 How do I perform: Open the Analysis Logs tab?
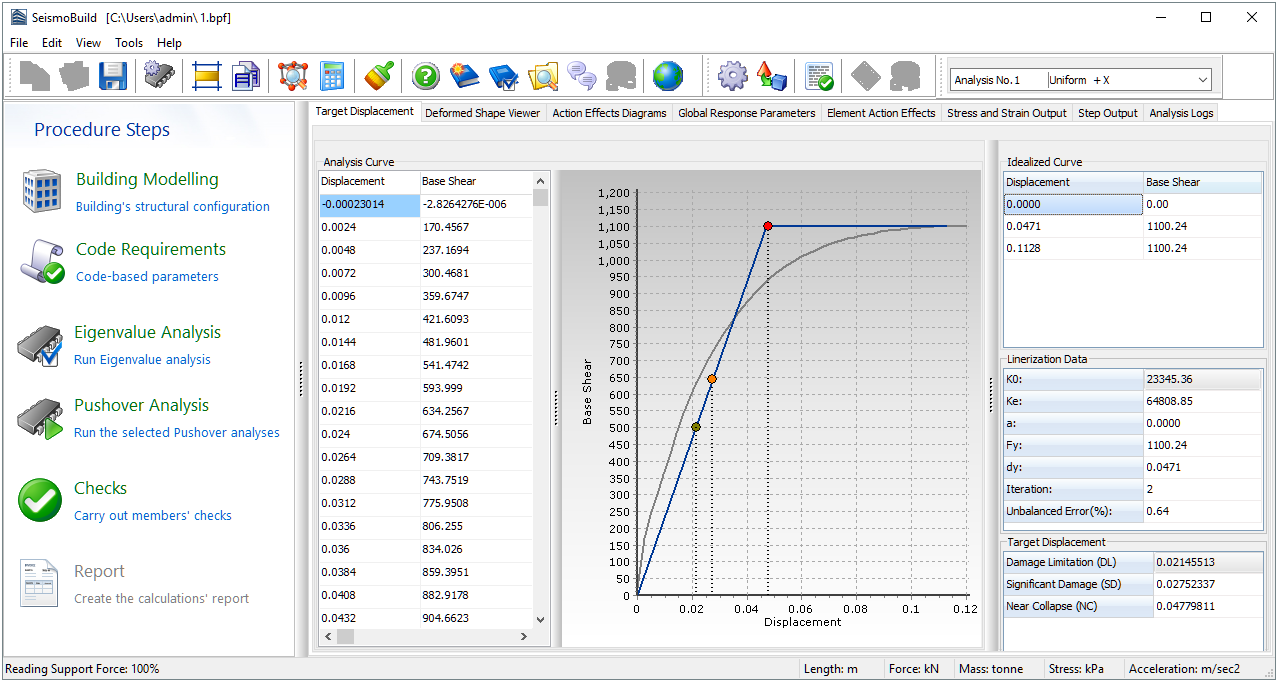[1181, 113]
